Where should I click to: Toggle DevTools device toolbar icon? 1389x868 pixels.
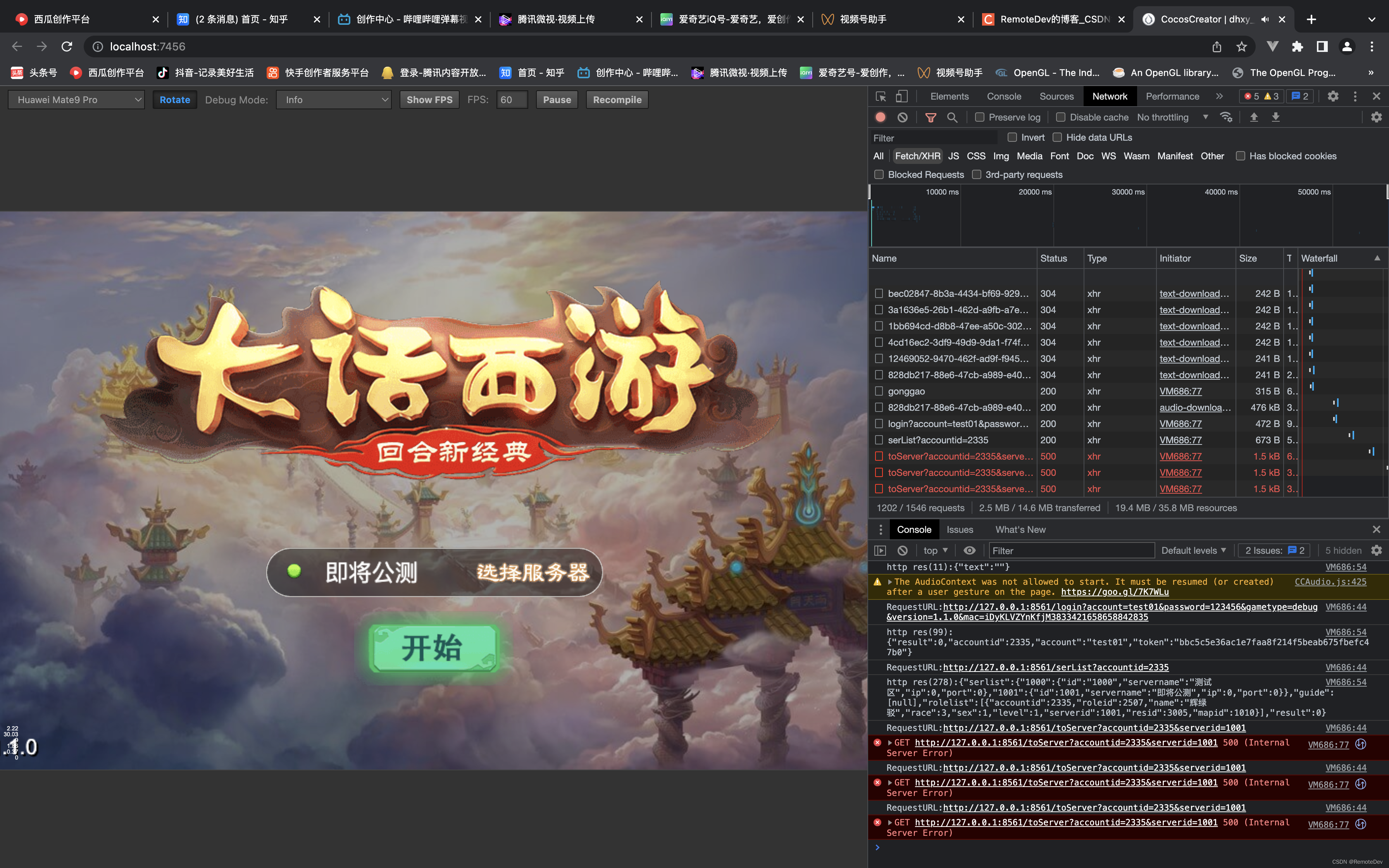pyautogui.click(x=902, y=96)
